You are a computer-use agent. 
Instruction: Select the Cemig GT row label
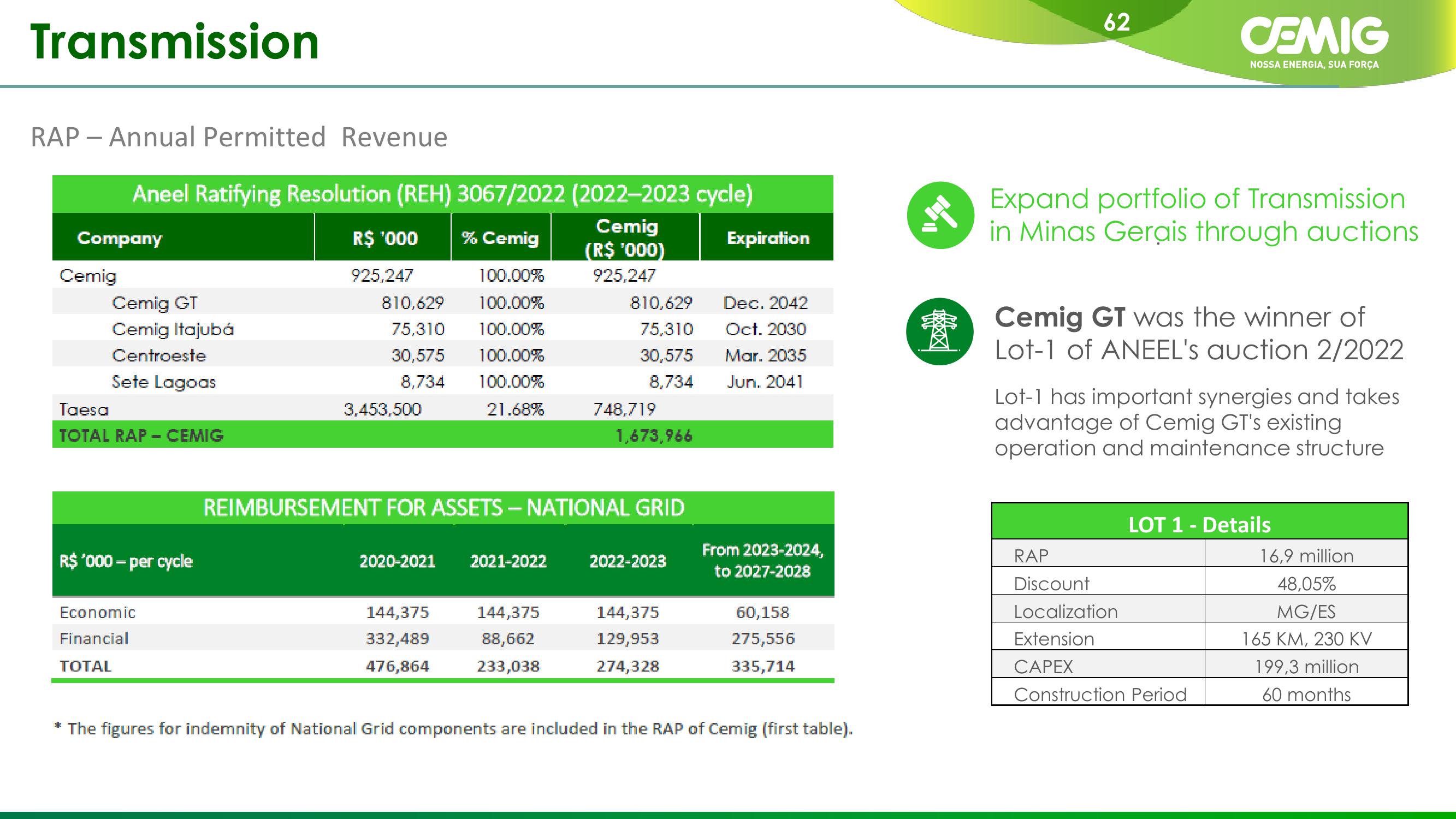(x=155, y=303)
